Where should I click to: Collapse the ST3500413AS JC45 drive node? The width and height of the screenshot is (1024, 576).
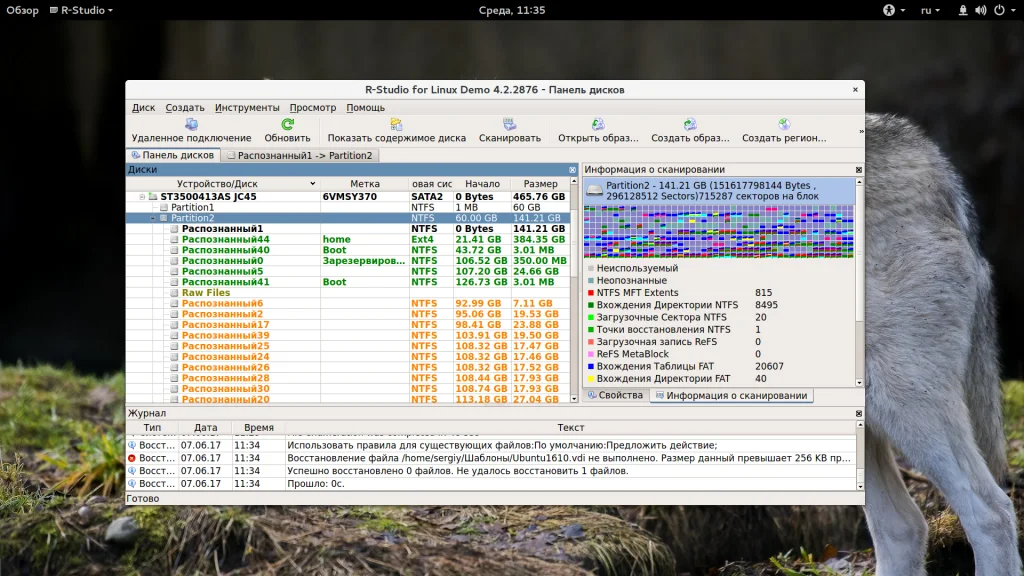point(142,197)
